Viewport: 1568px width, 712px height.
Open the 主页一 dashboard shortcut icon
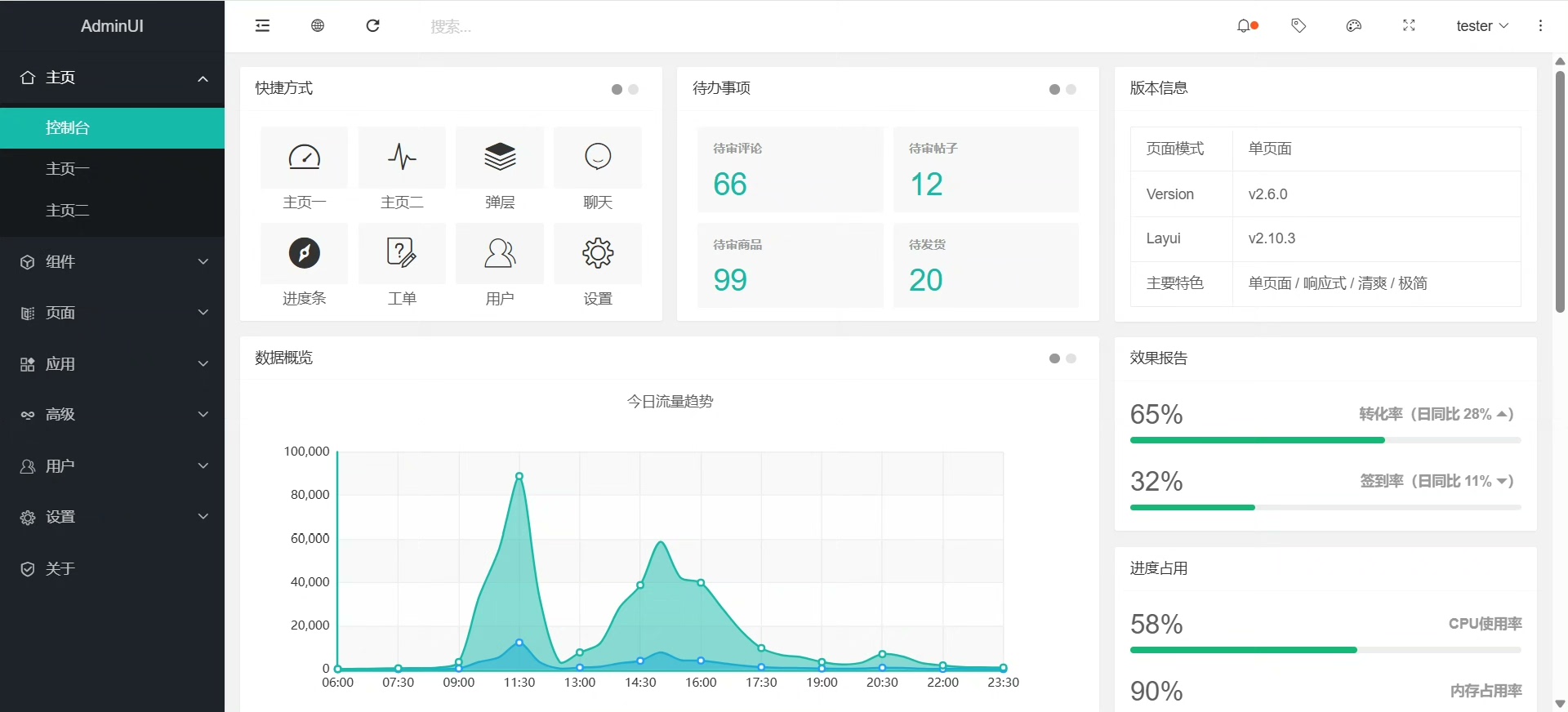tap(304, 157)
